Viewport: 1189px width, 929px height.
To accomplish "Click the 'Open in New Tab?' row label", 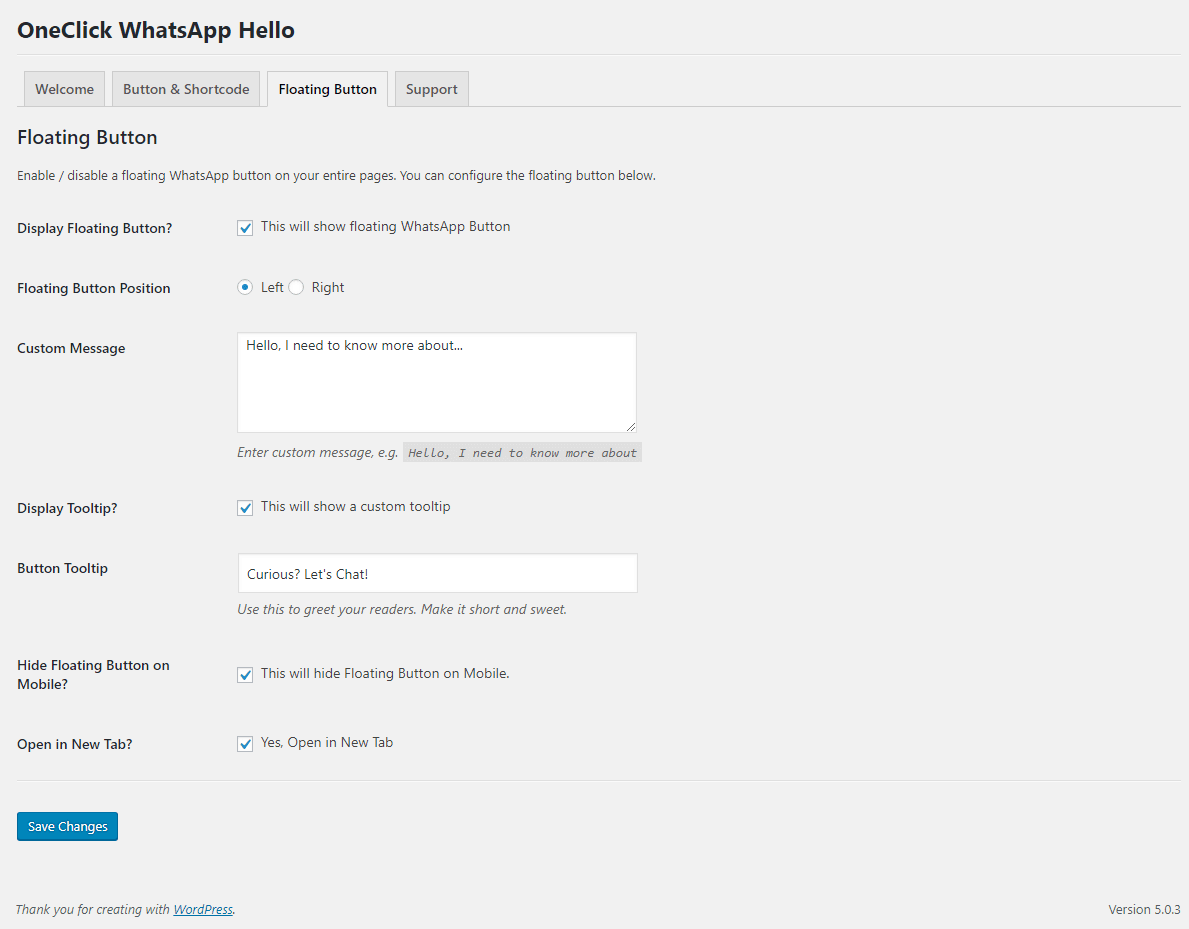I will 74,744.
